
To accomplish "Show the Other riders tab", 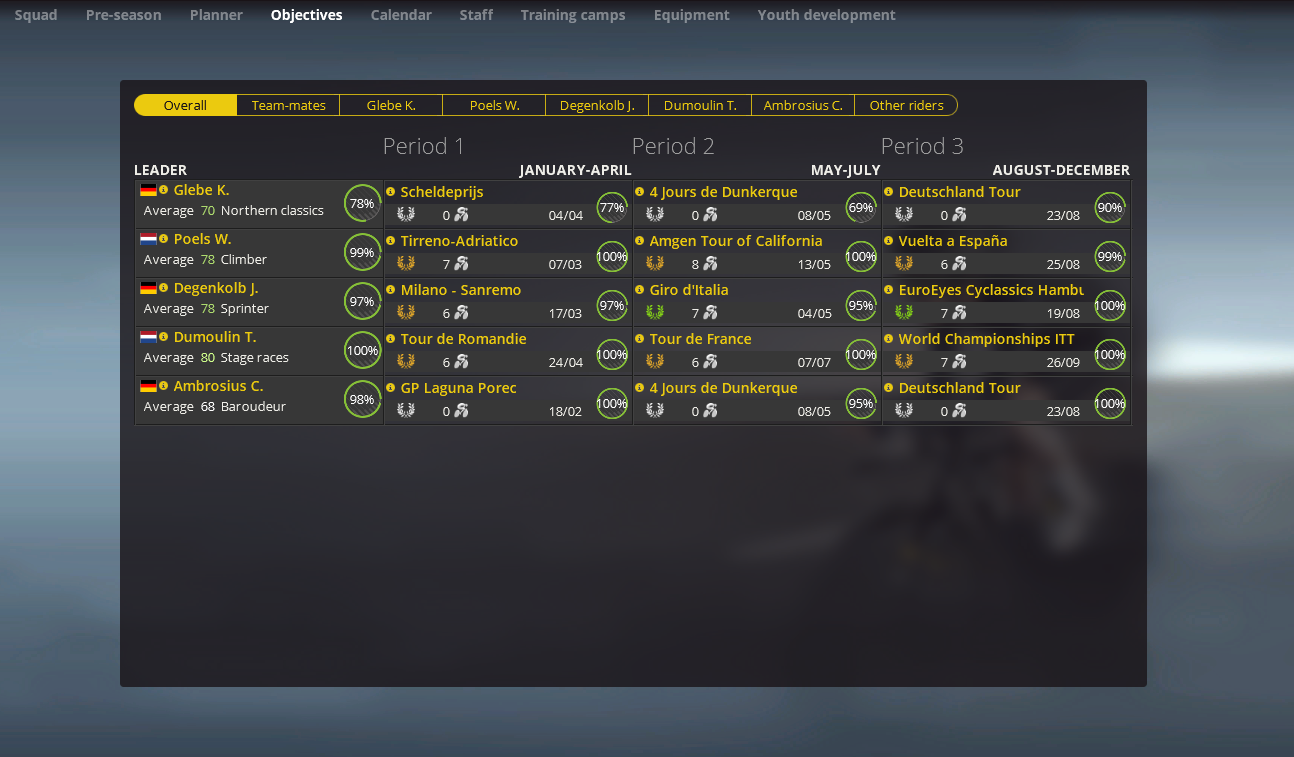I will tap(906, 105).
